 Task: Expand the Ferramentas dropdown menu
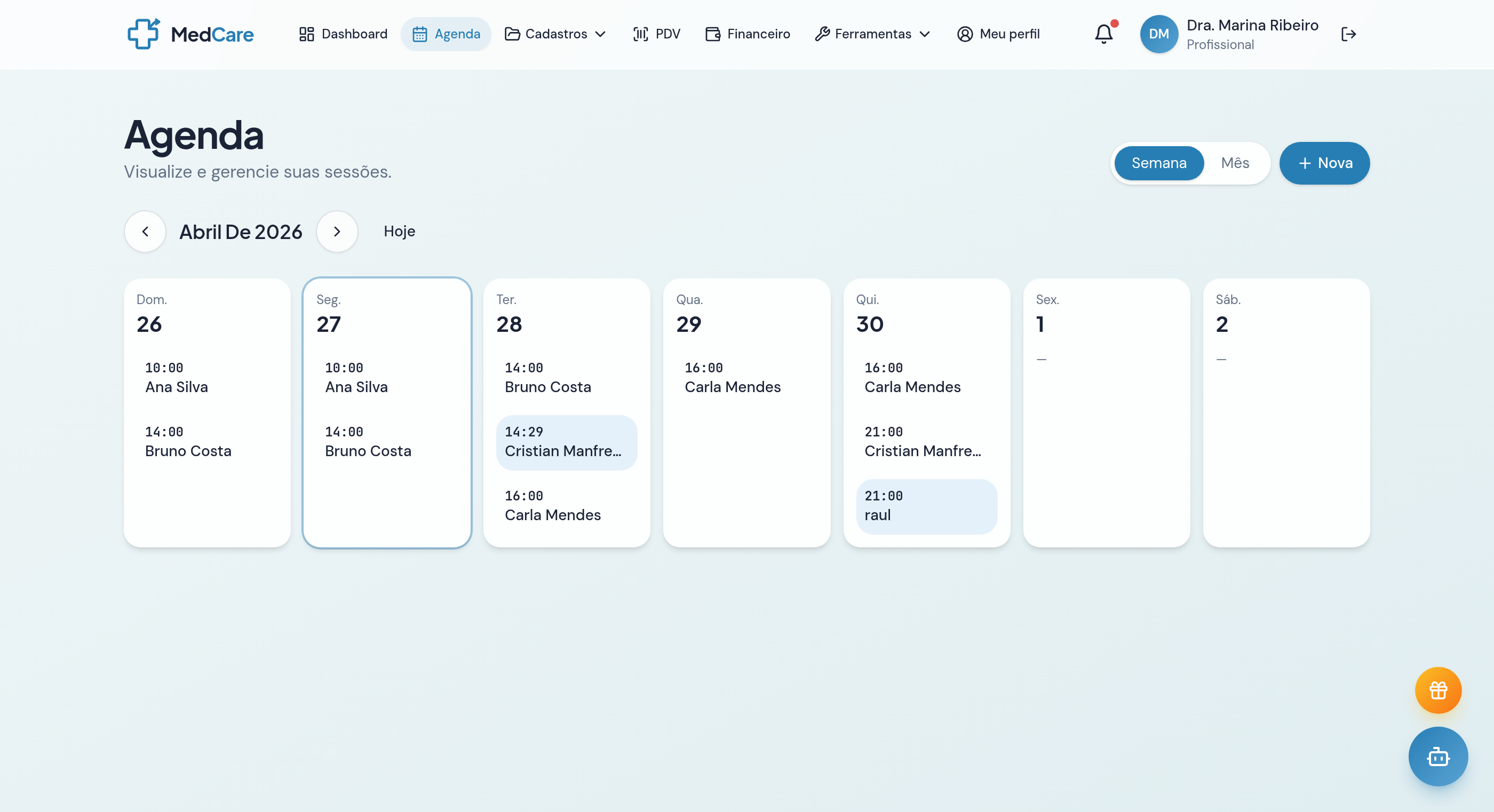coord(872,34)
